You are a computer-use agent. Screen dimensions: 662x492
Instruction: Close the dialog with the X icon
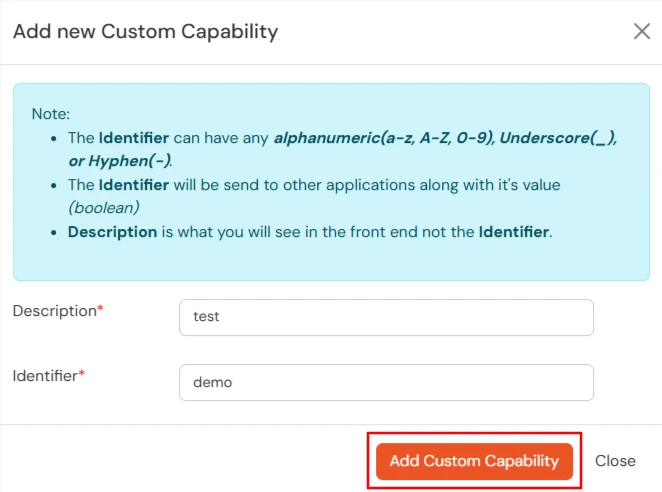(642, 31)
